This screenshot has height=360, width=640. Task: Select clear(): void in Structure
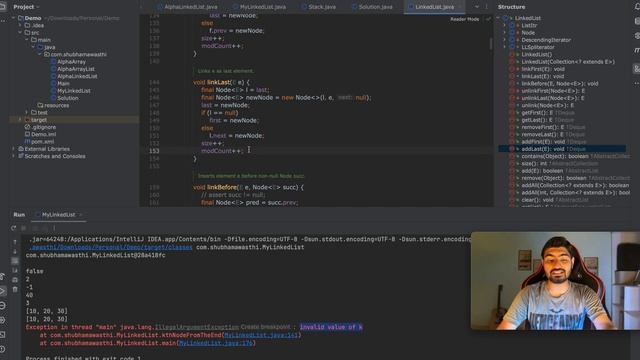(x=537, y=200)
